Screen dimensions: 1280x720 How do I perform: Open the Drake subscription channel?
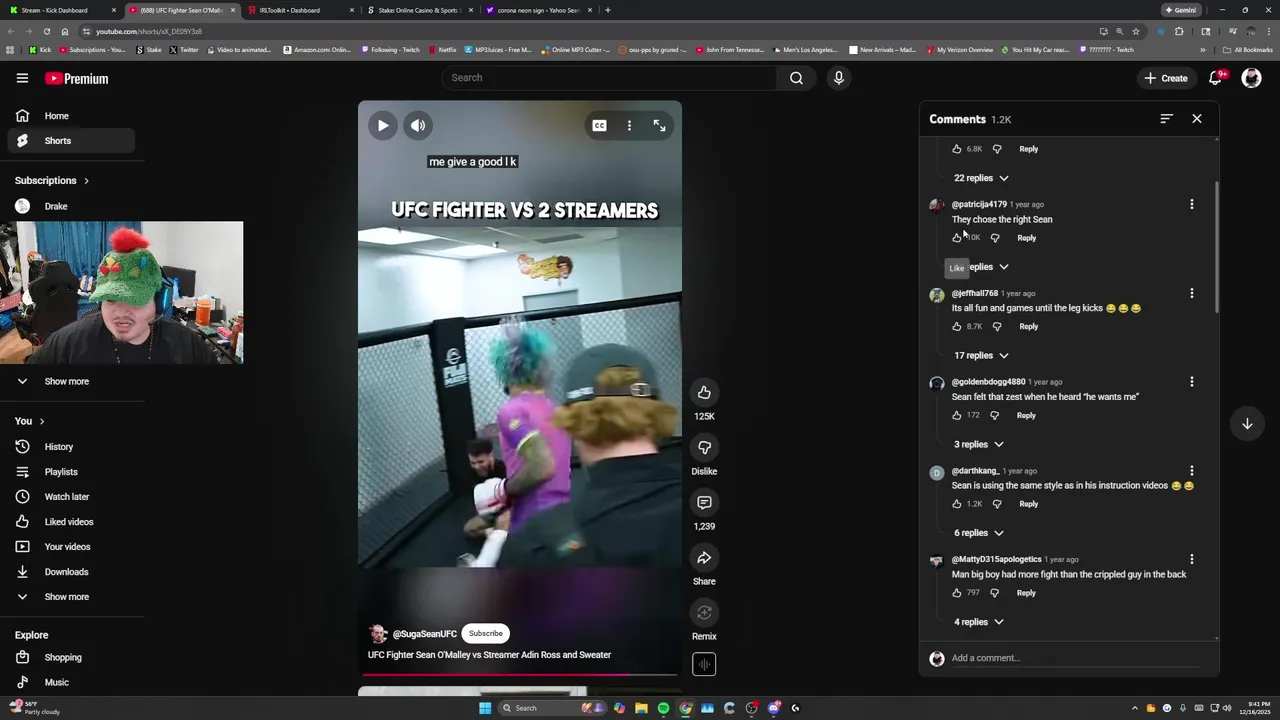coord(71,206)
